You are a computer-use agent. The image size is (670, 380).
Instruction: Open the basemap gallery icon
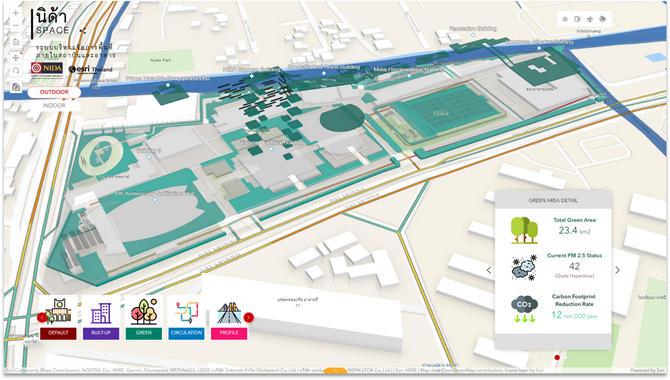click(x=602, y=19)
